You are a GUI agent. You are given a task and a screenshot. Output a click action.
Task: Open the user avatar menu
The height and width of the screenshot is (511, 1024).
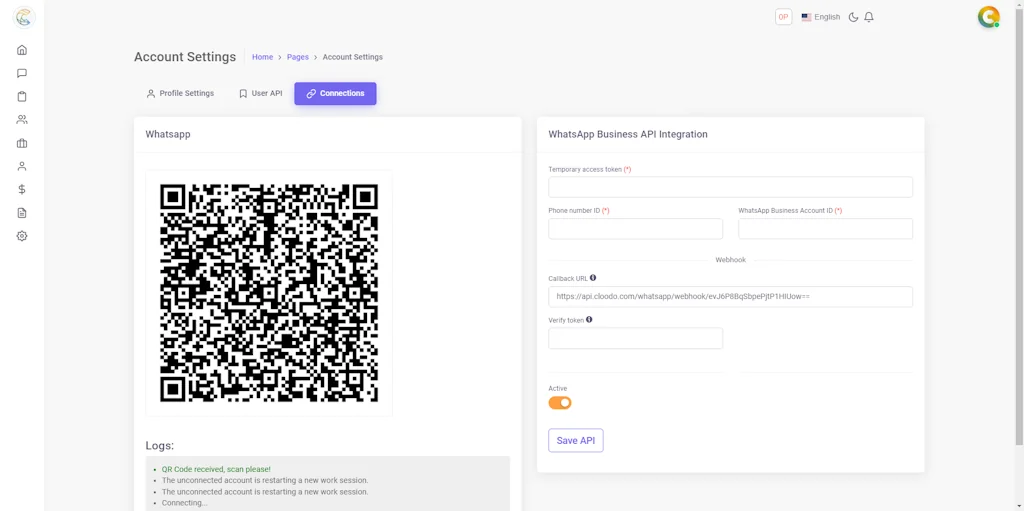point(988,17)
